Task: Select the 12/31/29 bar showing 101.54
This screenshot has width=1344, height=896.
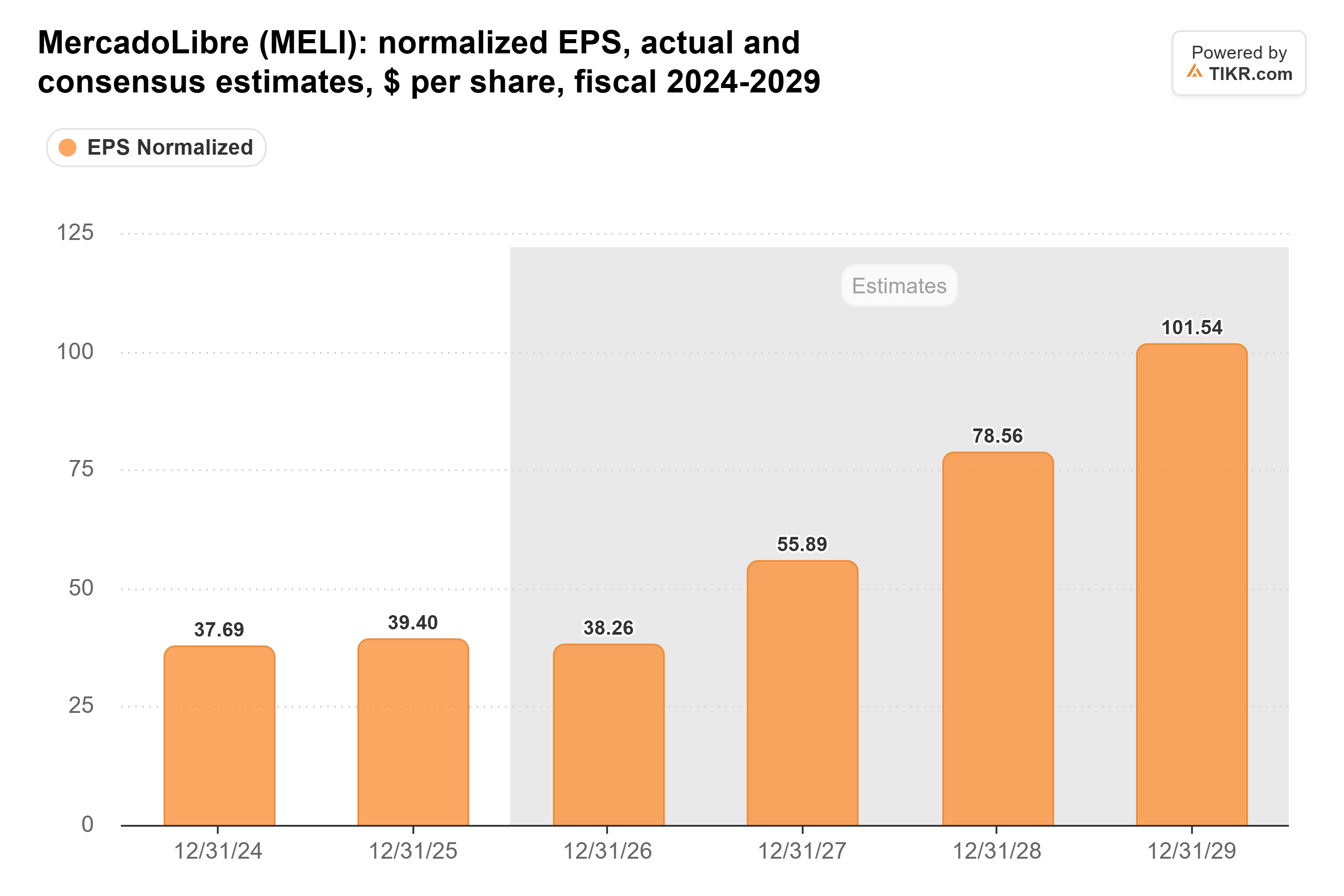Action: coord(1192,584)
